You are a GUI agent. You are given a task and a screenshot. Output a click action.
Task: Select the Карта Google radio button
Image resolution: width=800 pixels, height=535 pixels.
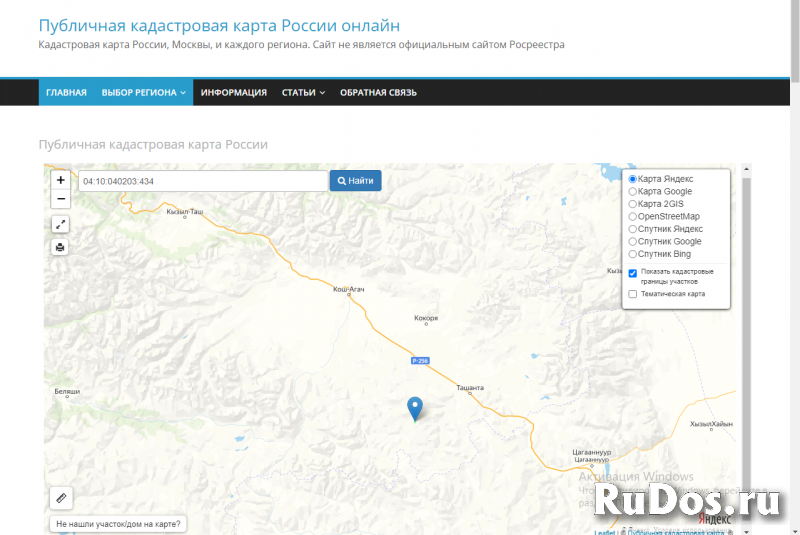tap(633, 191)
